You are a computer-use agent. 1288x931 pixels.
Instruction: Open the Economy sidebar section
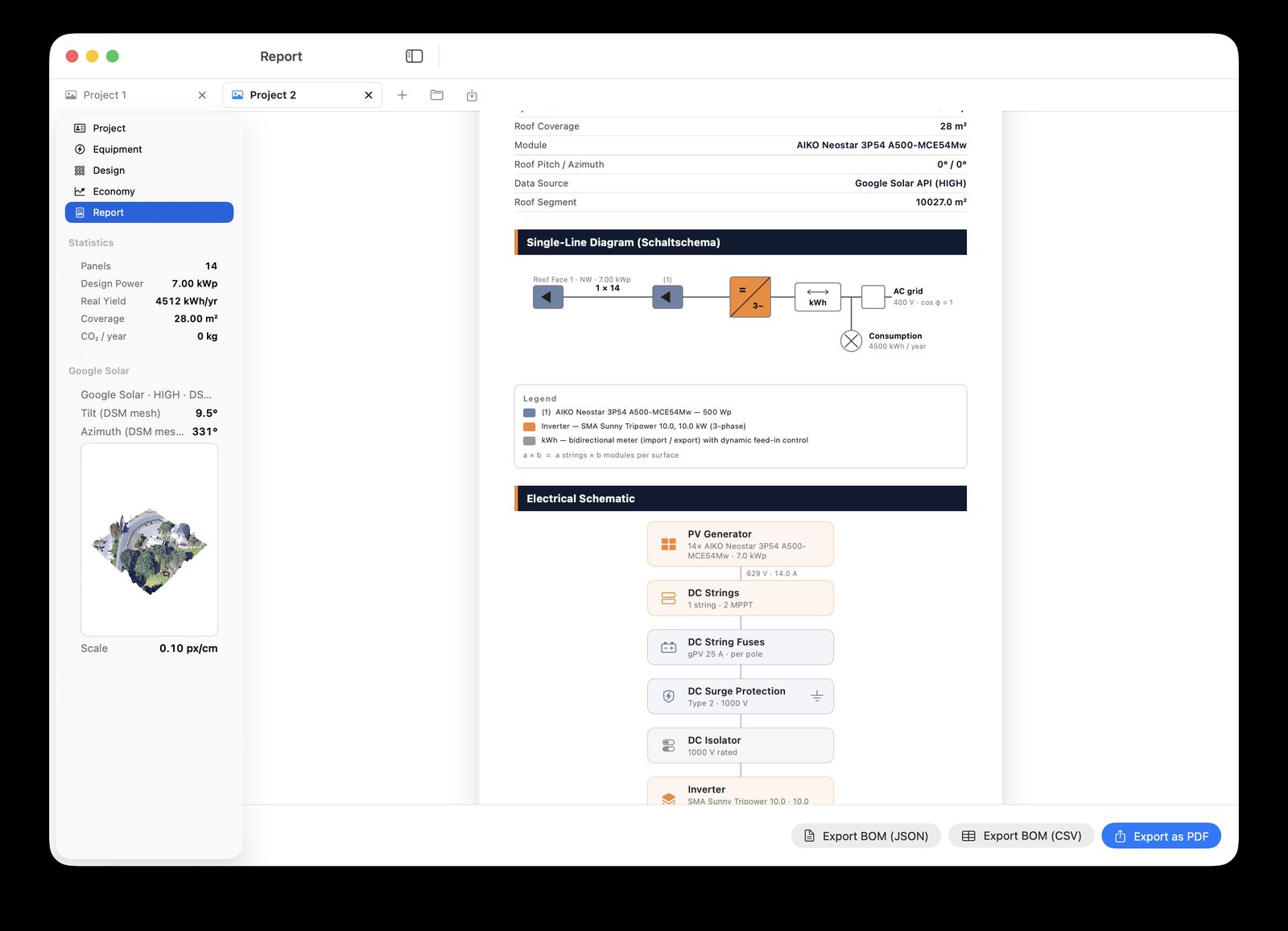149,192
